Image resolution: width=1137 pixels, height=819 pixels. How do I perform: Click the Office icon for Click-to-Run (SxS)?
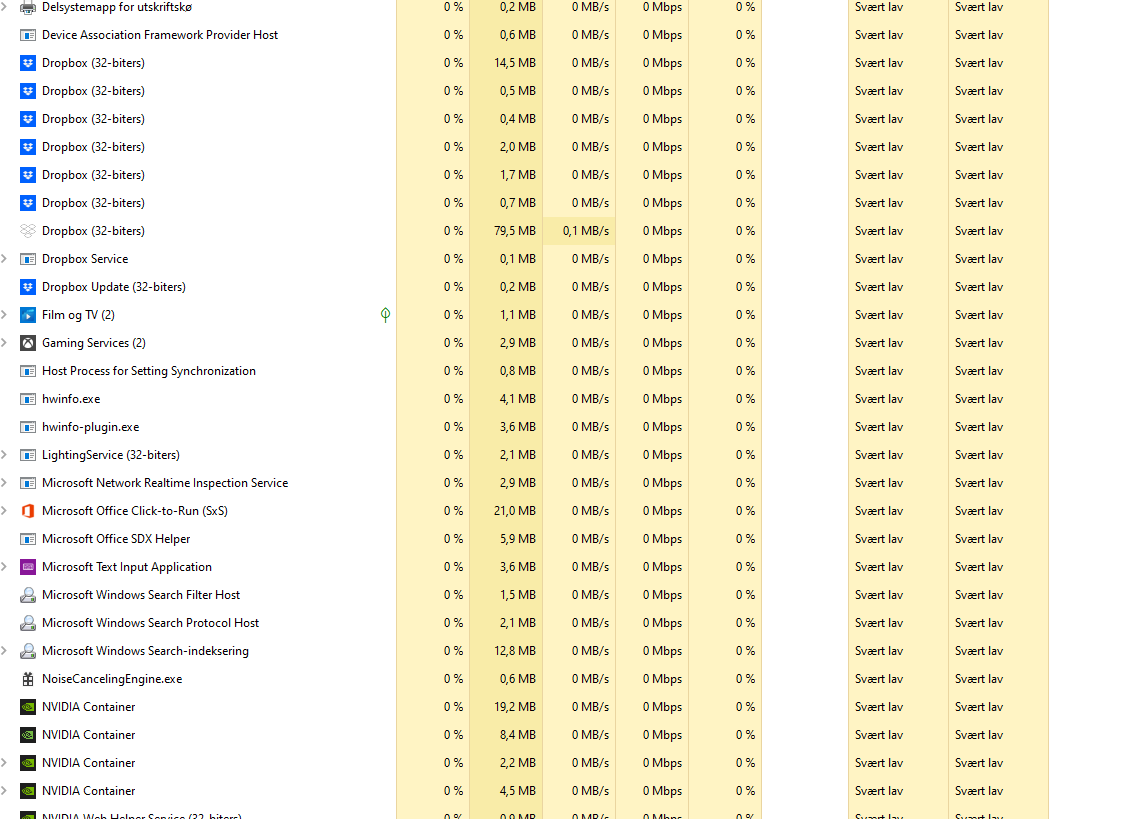click(28, 511)
